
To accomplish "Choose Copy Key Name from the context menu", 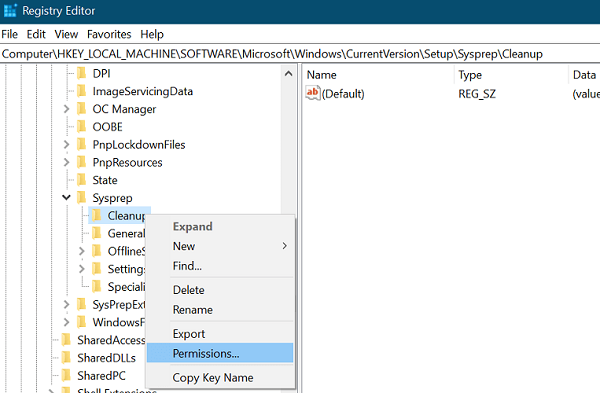I will tap(220, 378).
